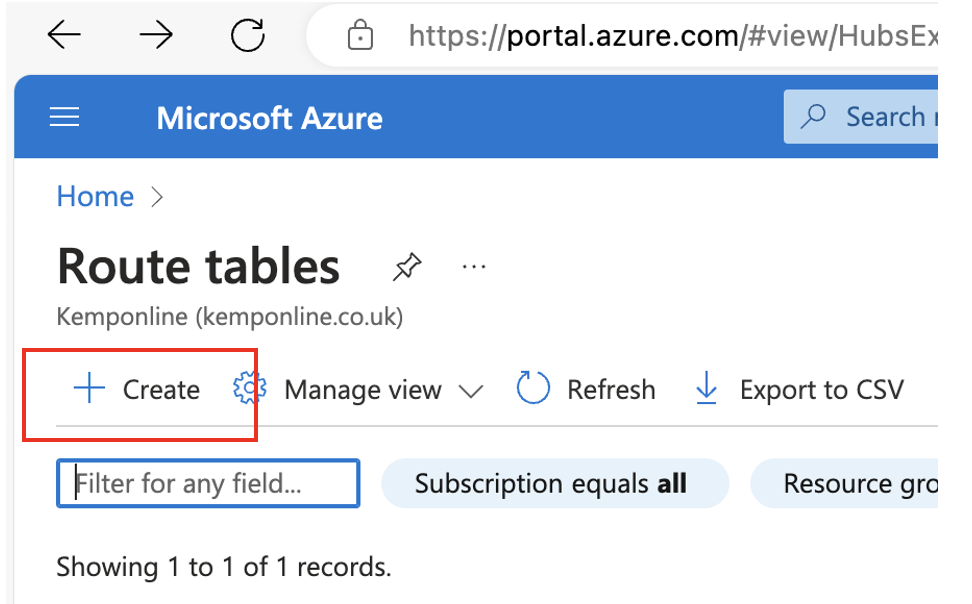
Task: Expand the Manage view dropdown chevron
Action: [x=470, y=391]
